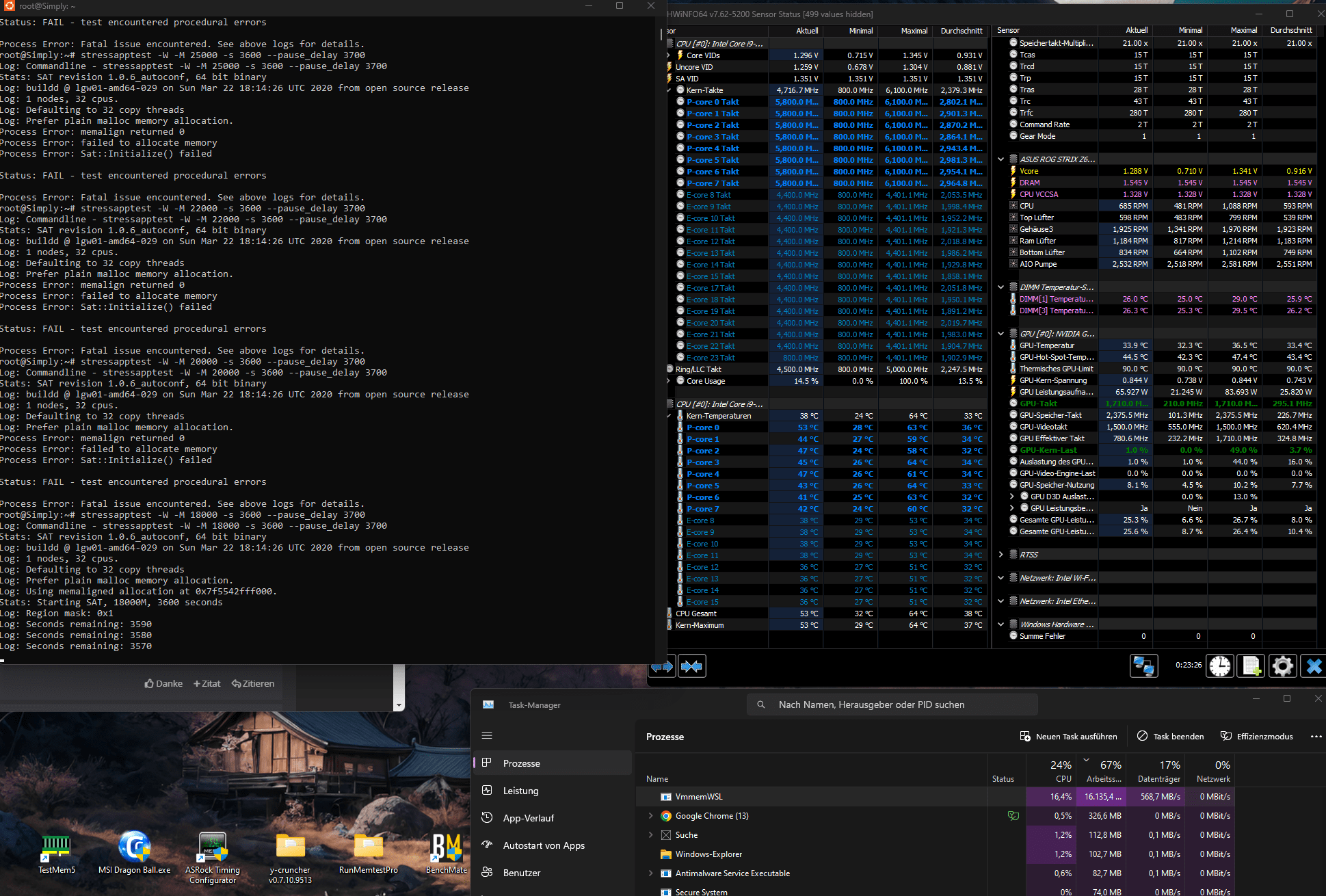Image resolution: width=1326 pixels, height=896 pixels.
Task: Expand the RTSS sensor group
Action: pos(1001,555)
